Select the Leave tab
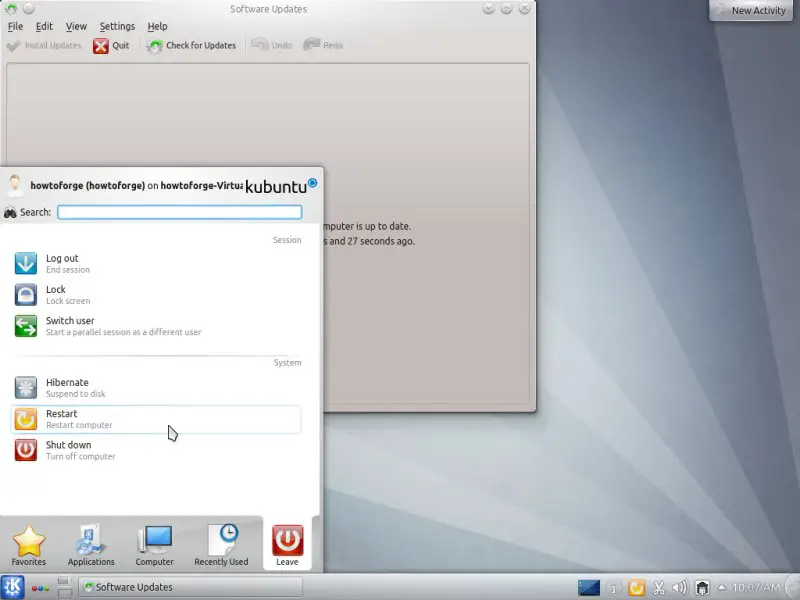This screenshot has height=600, width=800. [x=287, y=544]
